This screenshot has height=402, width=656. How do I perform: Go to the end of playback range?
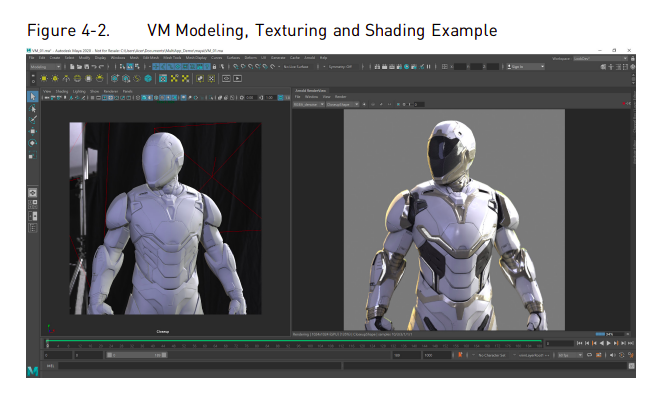(x=631, y=343)
